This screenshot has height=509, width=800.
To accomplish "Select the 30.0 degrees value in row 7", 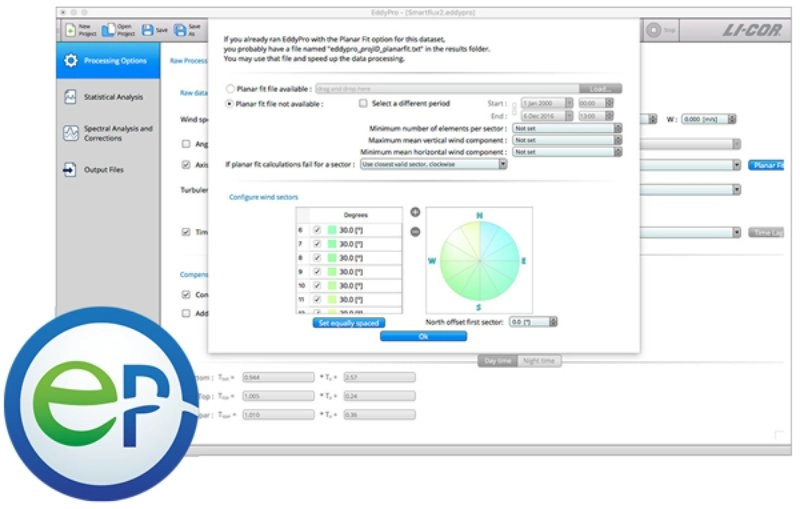I will click(x=351, y=244).
